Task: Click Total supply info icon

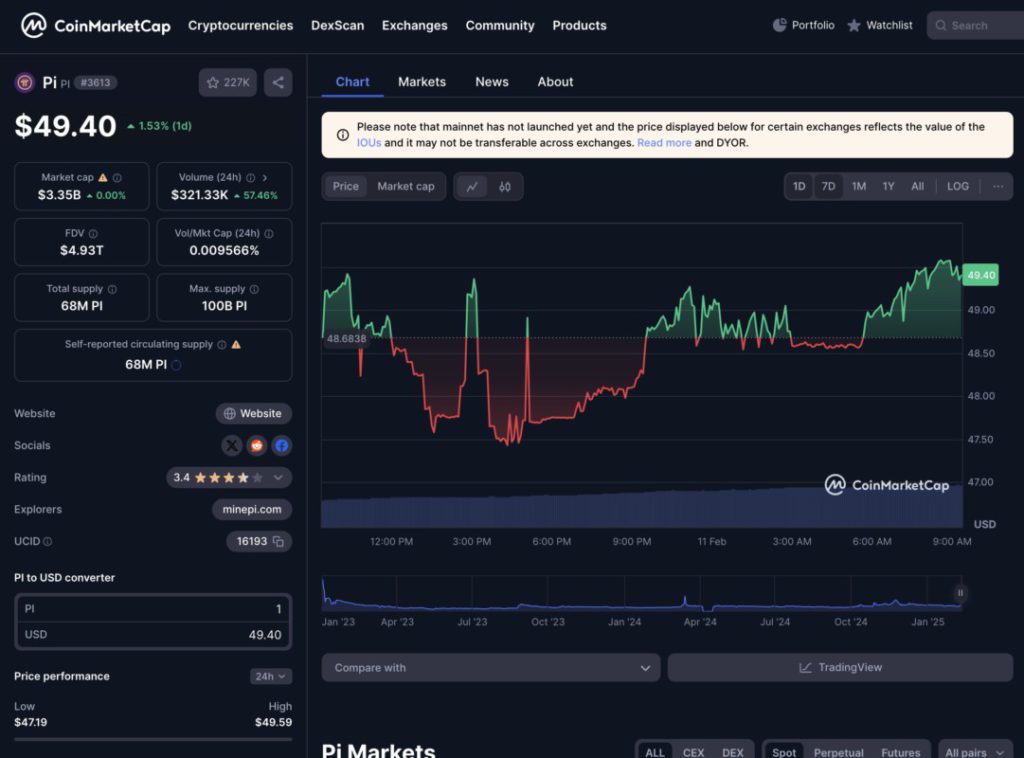Action: tap(112, 289)
